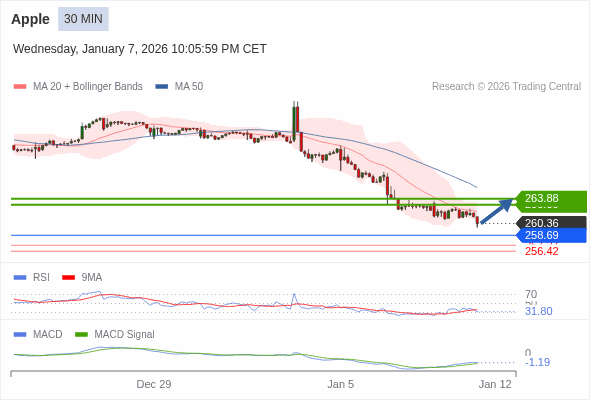Click the 'Jan 5' date axis label
This screenshot has height=400, width=590.
(341, 384)
